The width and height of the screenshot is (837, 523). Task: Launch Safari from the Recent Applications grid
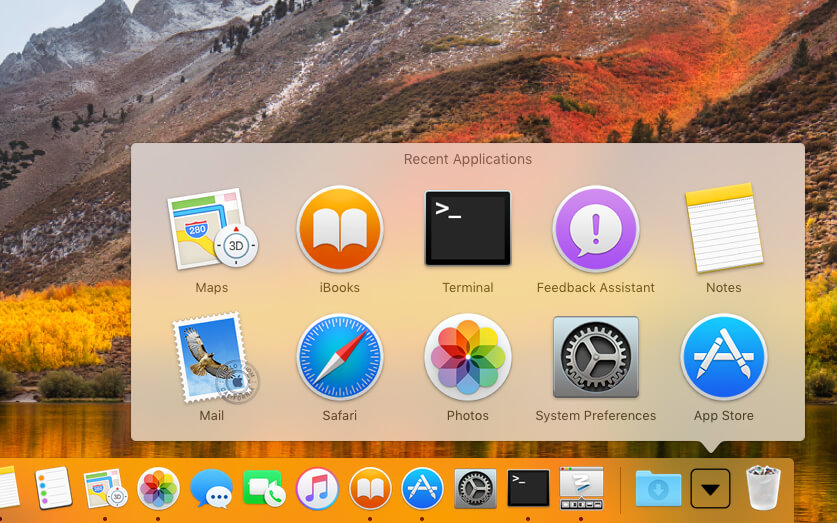click(340, 358)
